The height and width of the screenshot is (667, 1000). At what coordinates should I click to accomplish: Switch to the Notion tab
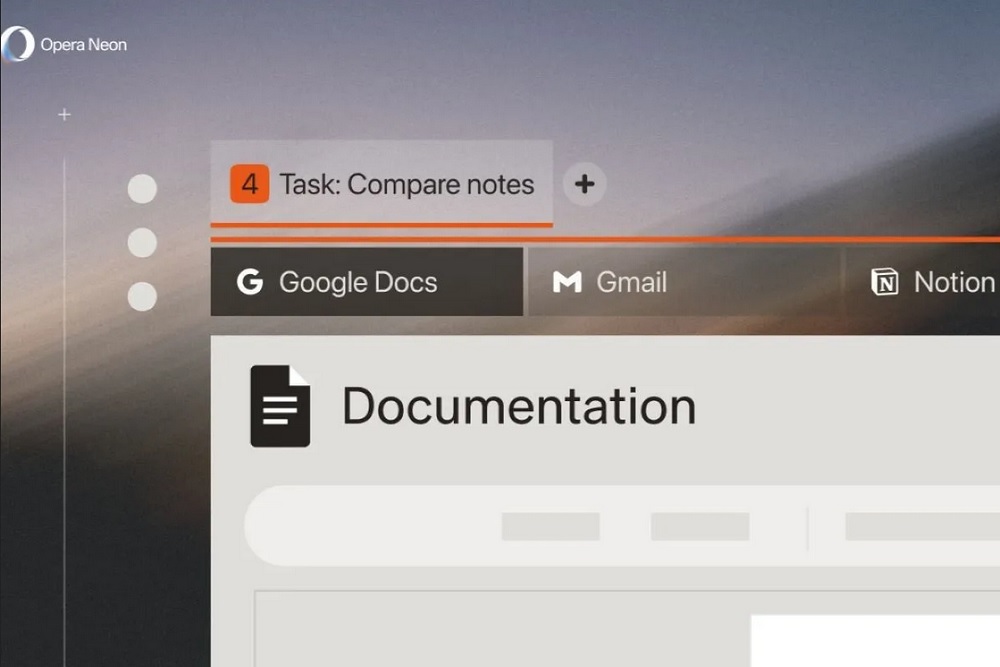[953, 282]
